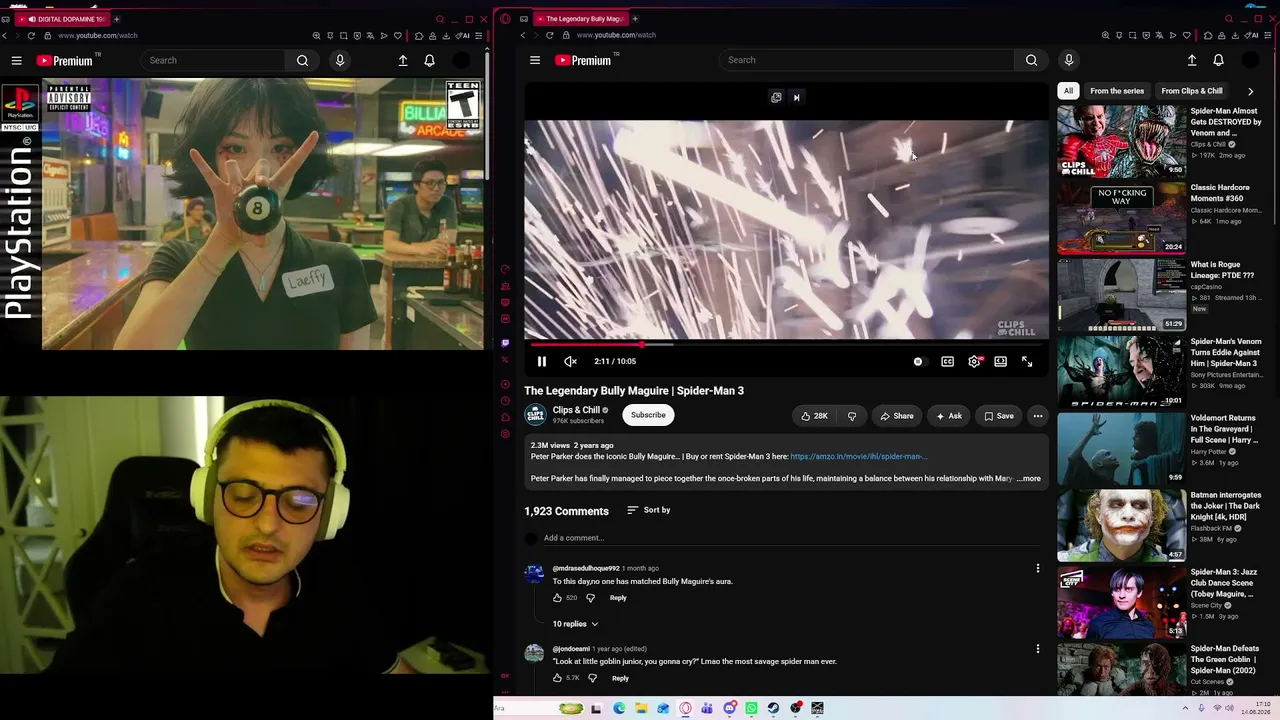
Task: Open notifications bell in left YouTube window
Action: pyautogui.click(x=429, y=60)
